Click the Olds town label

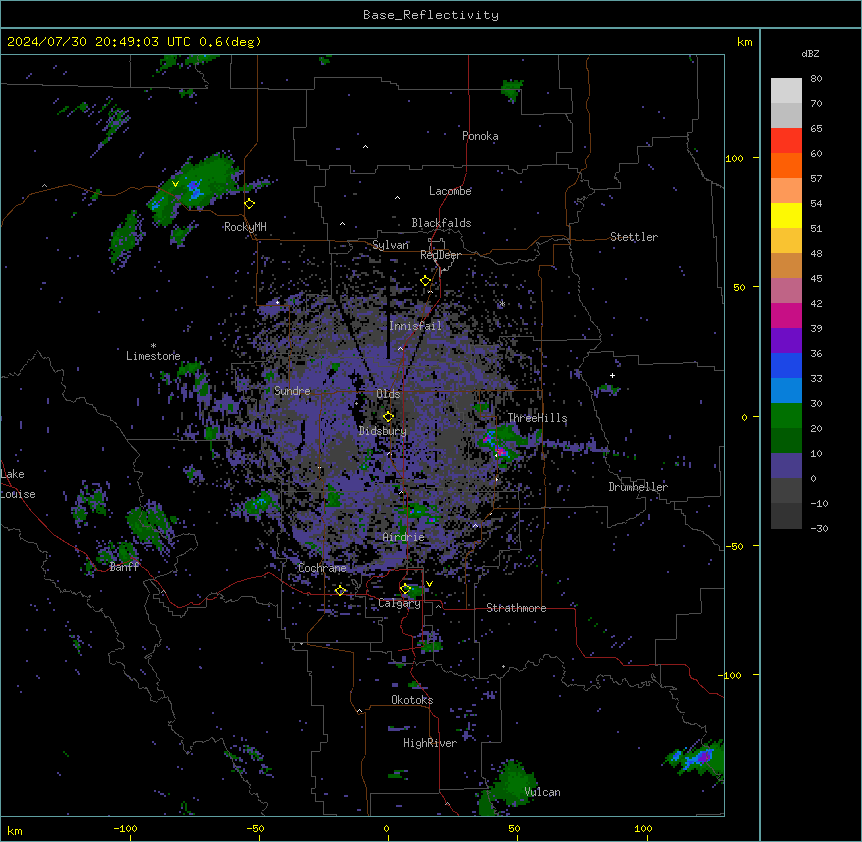(388, 394)
